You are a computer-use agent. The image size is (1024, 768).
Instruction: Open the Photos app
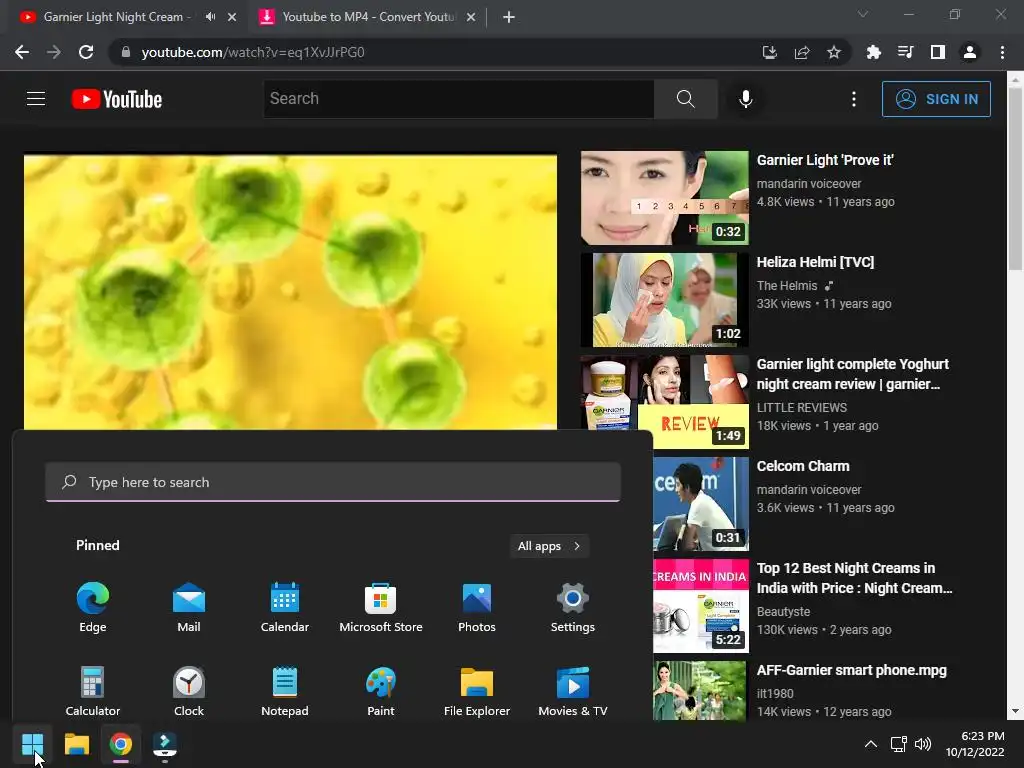(x=477, y=607)
